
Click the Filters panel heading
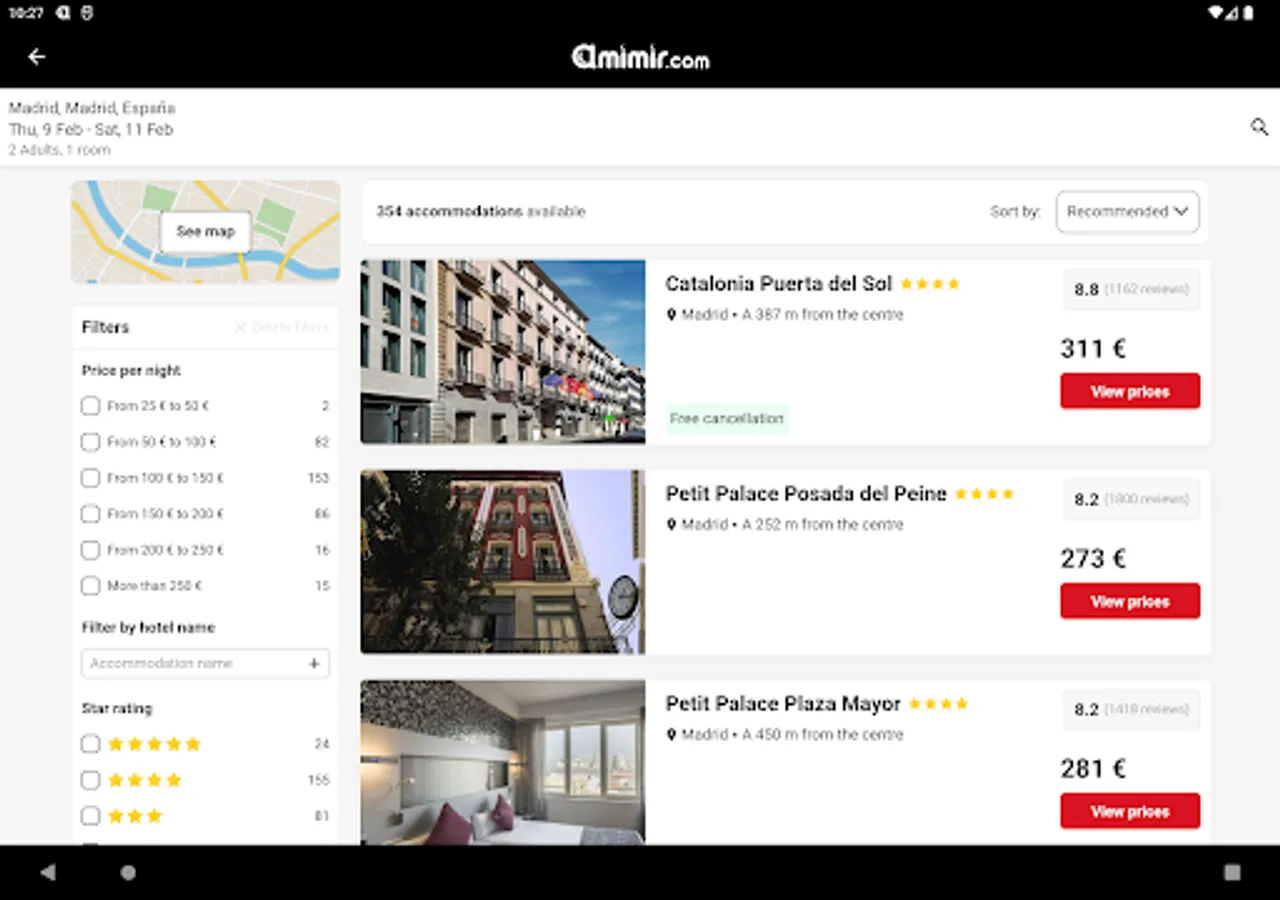click(x=105, y=328)
